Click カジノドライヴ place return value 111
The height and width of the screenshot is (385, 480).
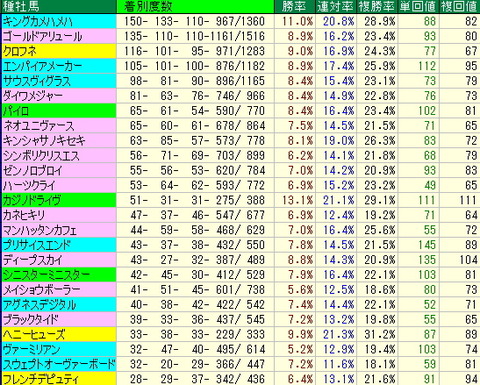click(x=468, y=200)
